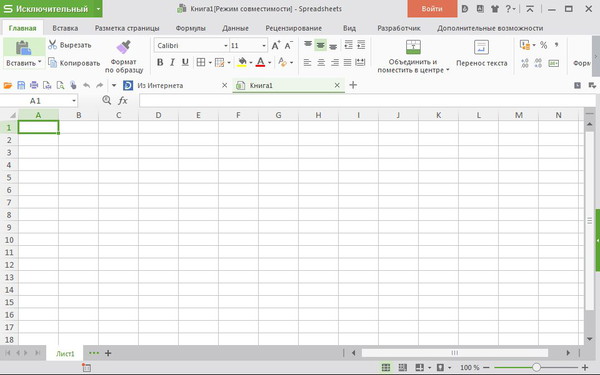Expand the Вставить paste options arrow
The width and height of the screenshot is (600, 375).
(39, 62)
